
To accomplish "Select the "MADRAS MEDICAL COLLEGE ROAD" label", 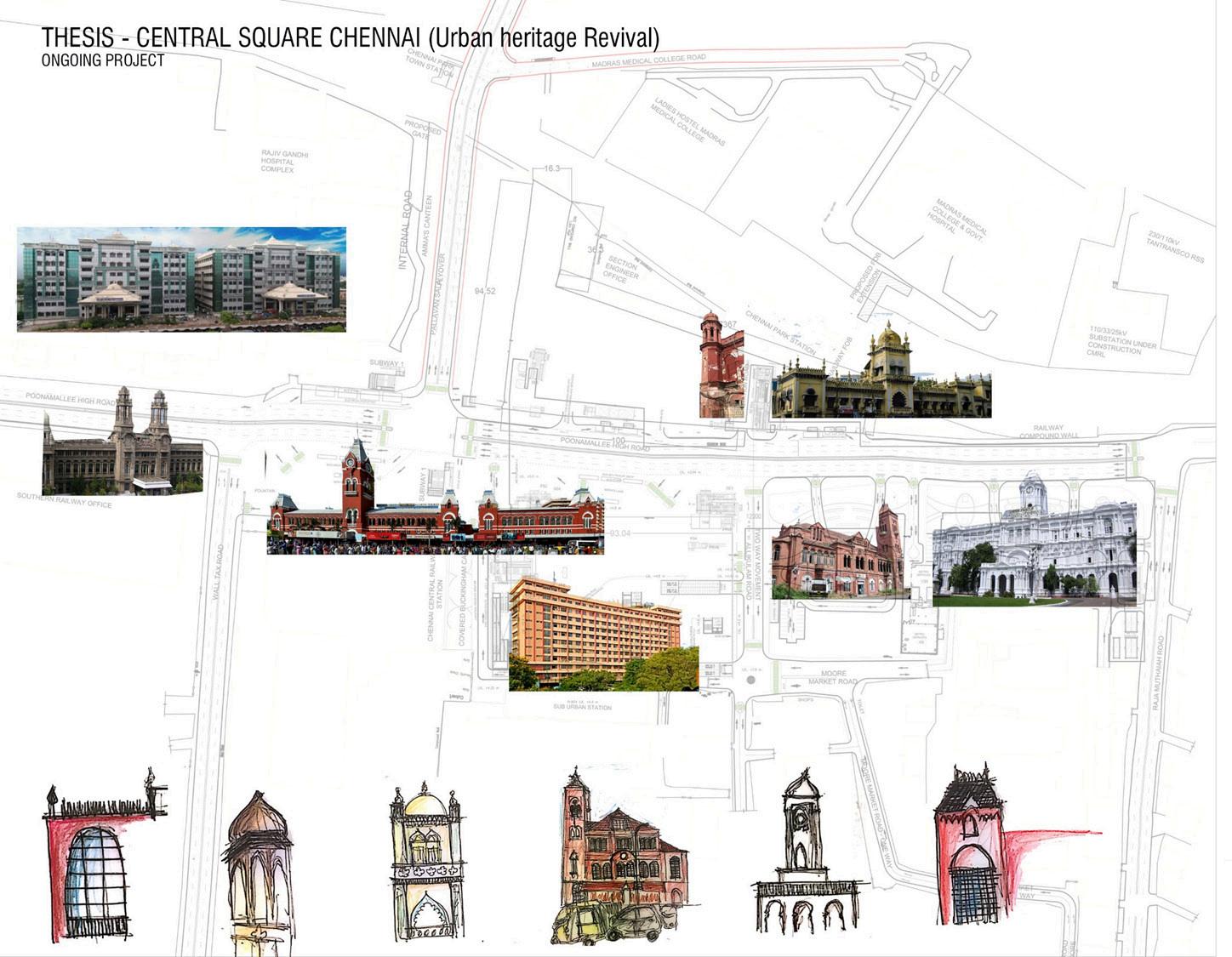I will [648, 61].
